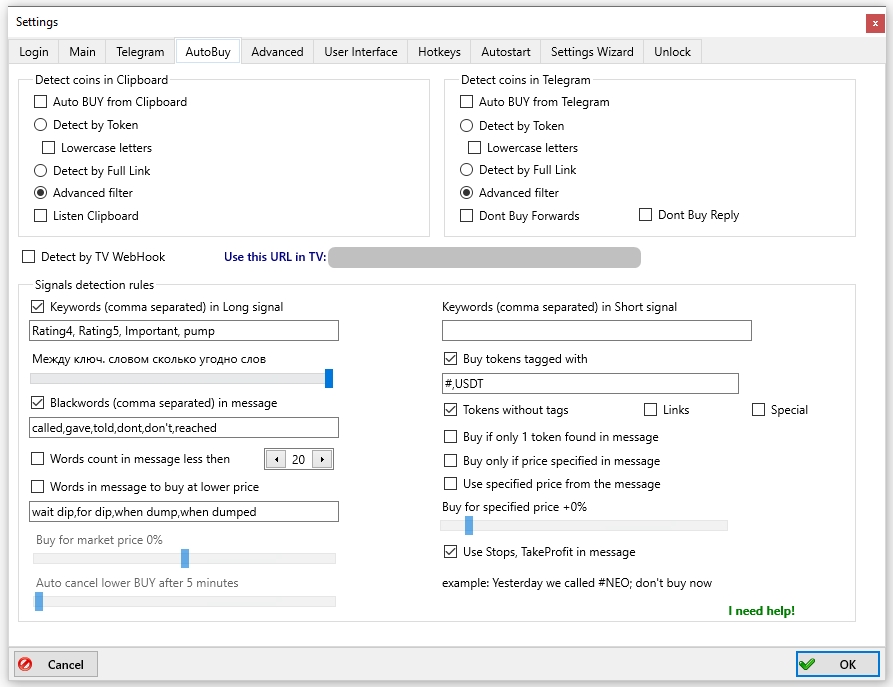Adjust words-between-keywords slider

pyautogui.click(x=329, y=379)
